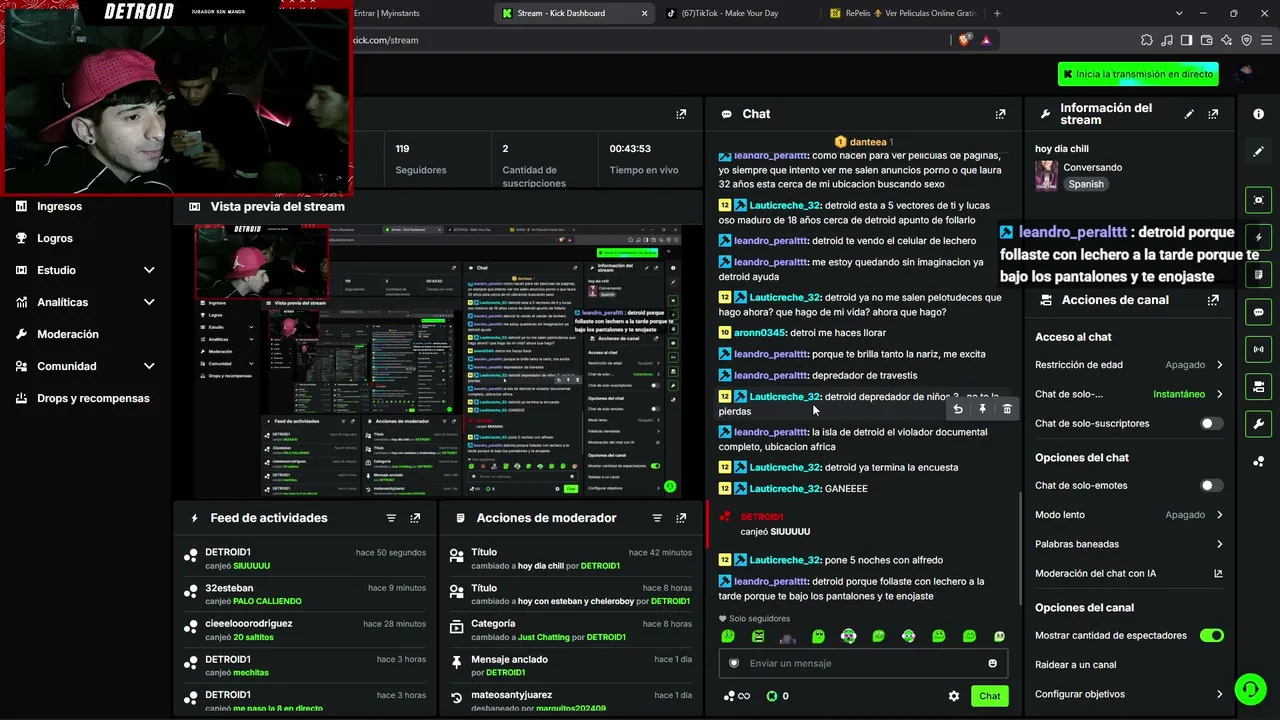Filter the Acciones de moderador list
The height and width of the screenshot is (720, 1280).
(x=657, y=518)
